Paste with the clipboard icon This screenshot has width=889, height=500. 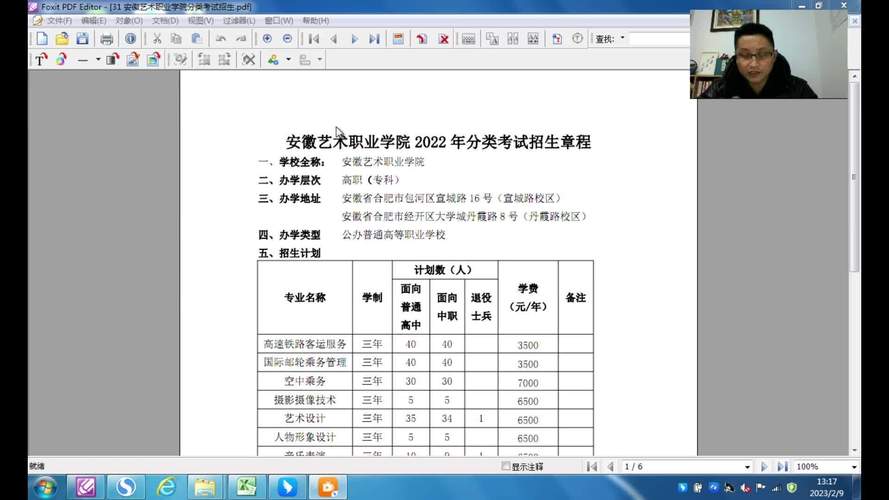point(196,39)
